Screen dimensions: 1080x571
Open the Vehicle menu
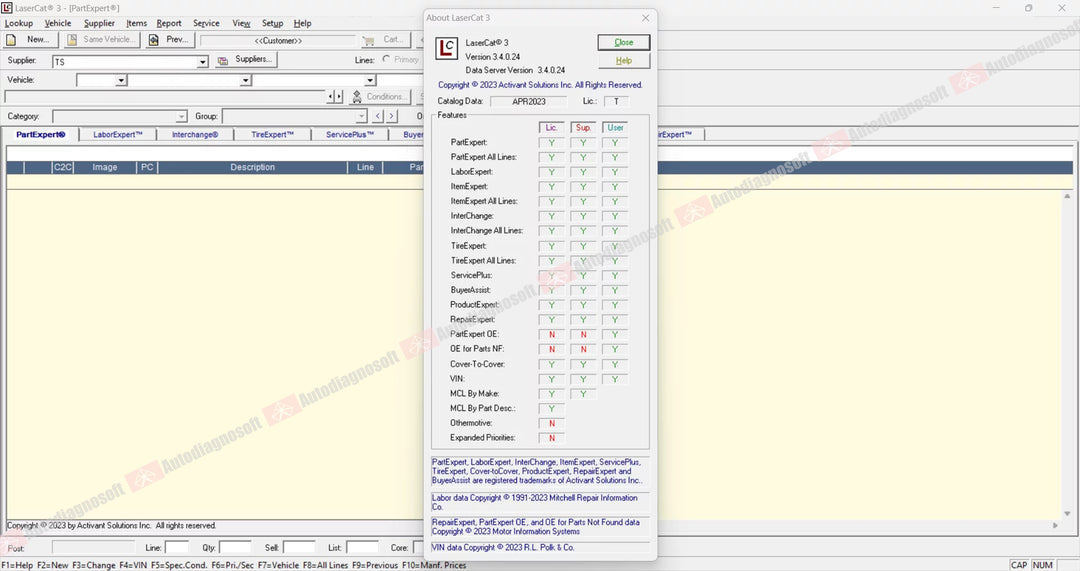pos(58,23)
